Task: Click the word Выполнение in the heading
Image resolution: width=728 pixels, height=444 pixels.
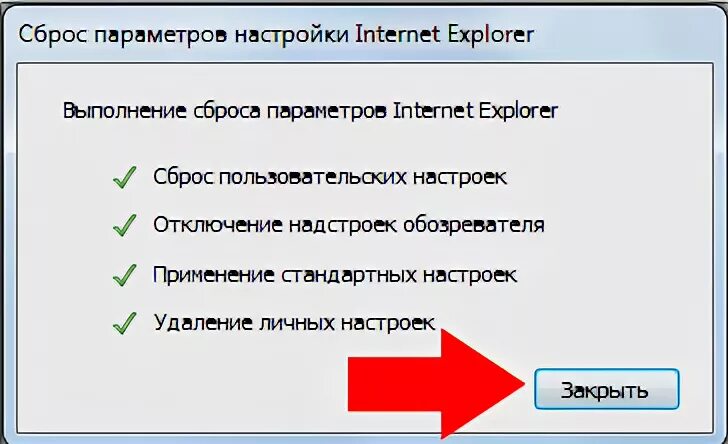Action: (x=124, y=111)
